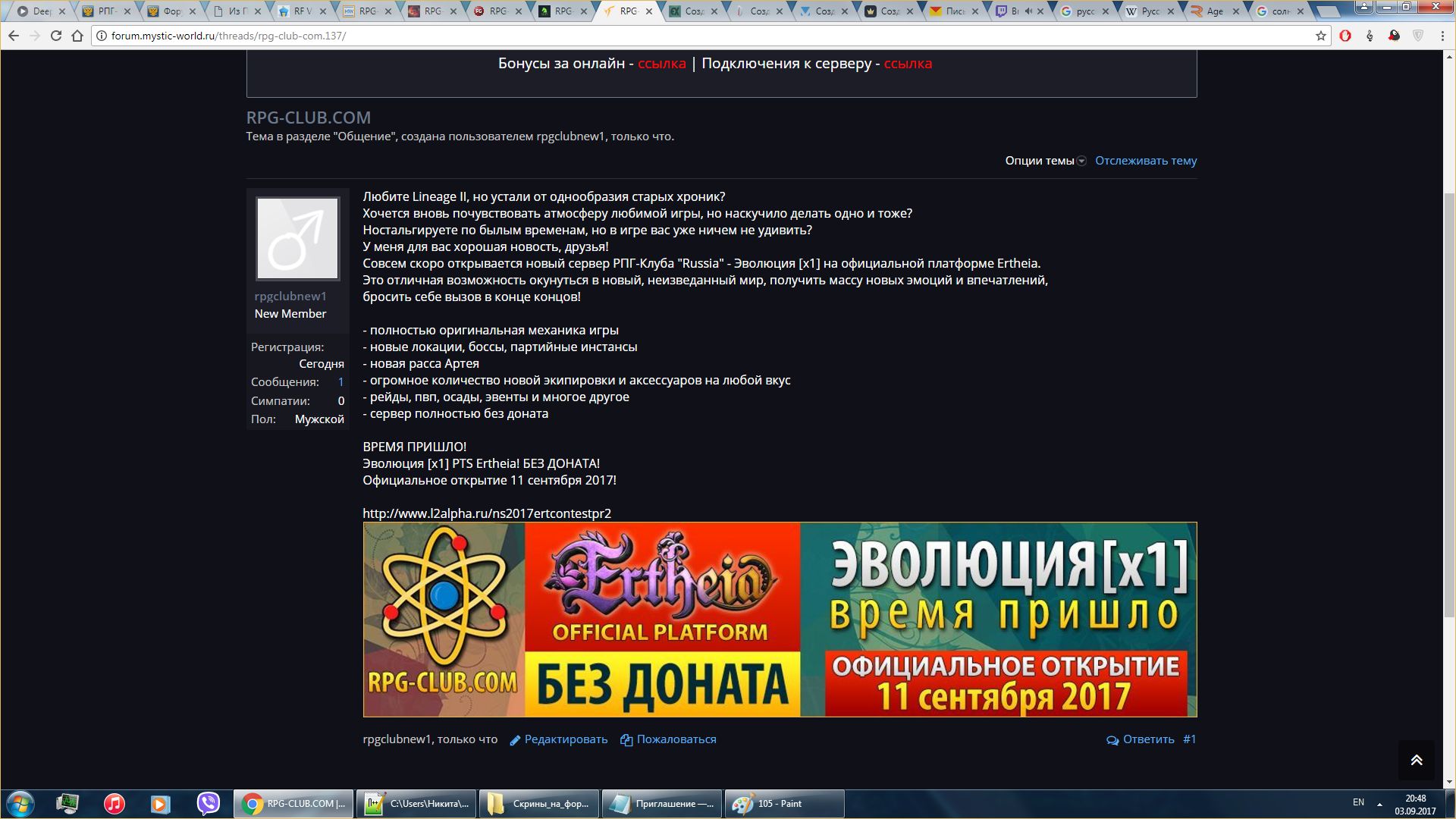
Task: Open post permalink #1
Action: click(x=1189, y=739)
